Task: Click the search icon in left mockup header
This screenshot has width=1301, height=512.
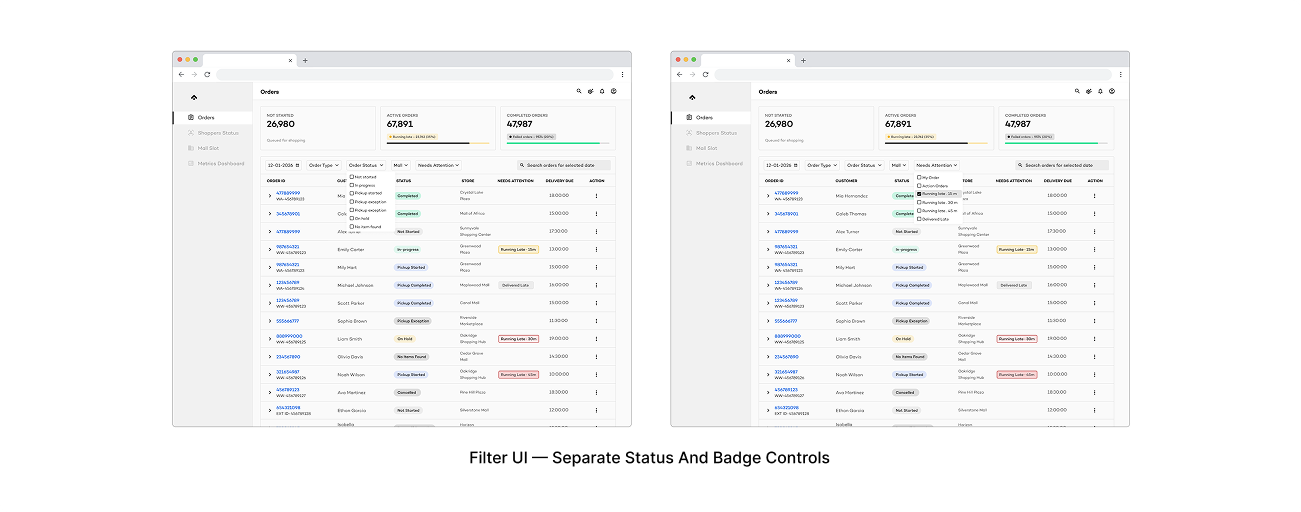Action: click(x=579, y=91)
